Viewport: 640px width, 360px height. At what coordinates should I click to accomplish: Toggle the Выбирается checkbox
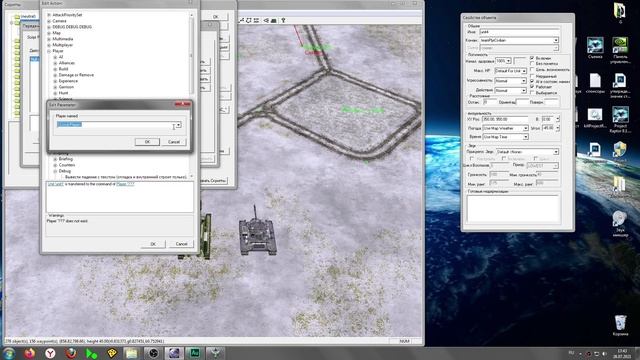click(532, 93)
